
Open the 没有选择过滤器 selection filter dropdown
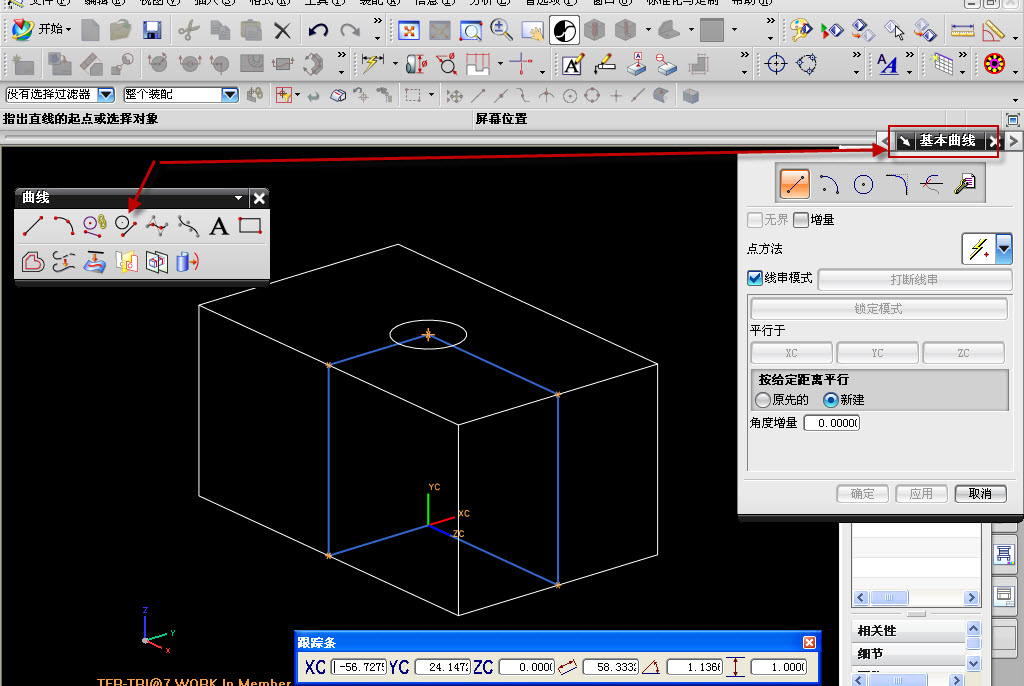tap(106, 95)
